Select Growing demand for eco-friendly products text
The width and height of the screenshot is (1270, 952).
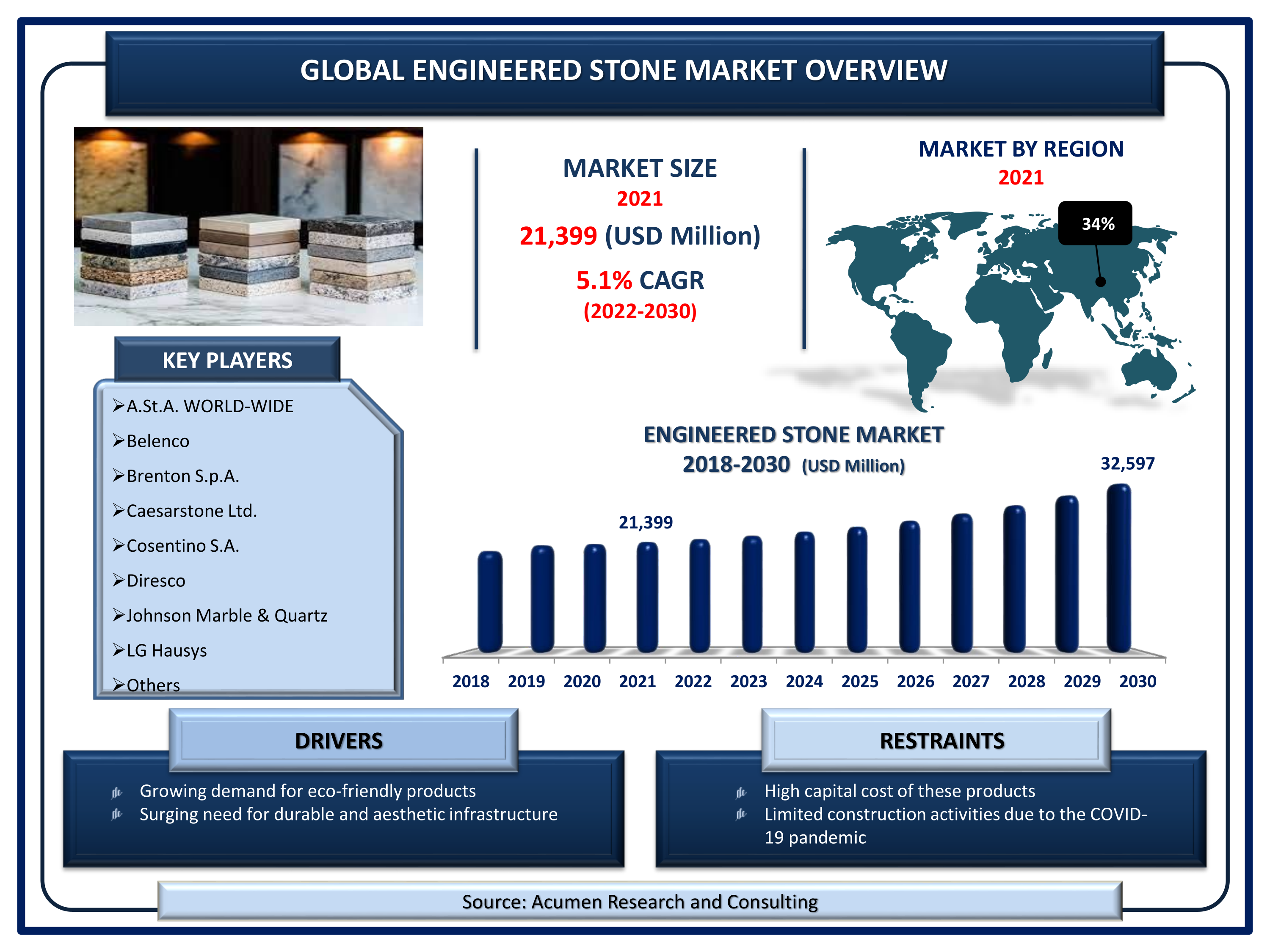[x=308, y=791]
